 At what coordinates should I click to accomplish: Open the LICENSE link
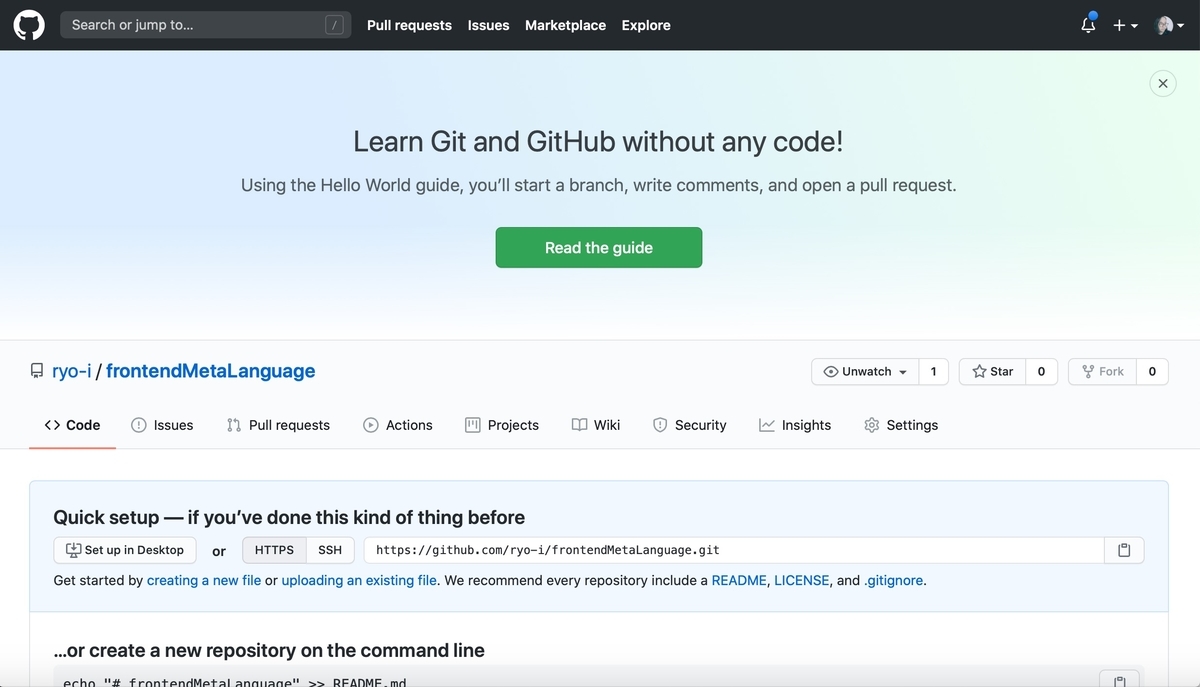[802, 580]
